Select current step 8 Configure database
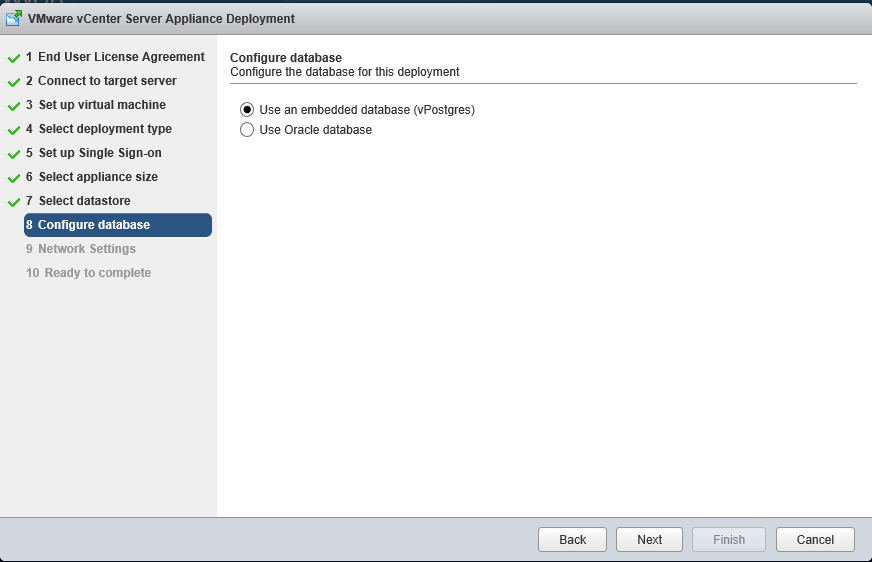The width and height of the screenshot is (872, 562). coord(117,225)
